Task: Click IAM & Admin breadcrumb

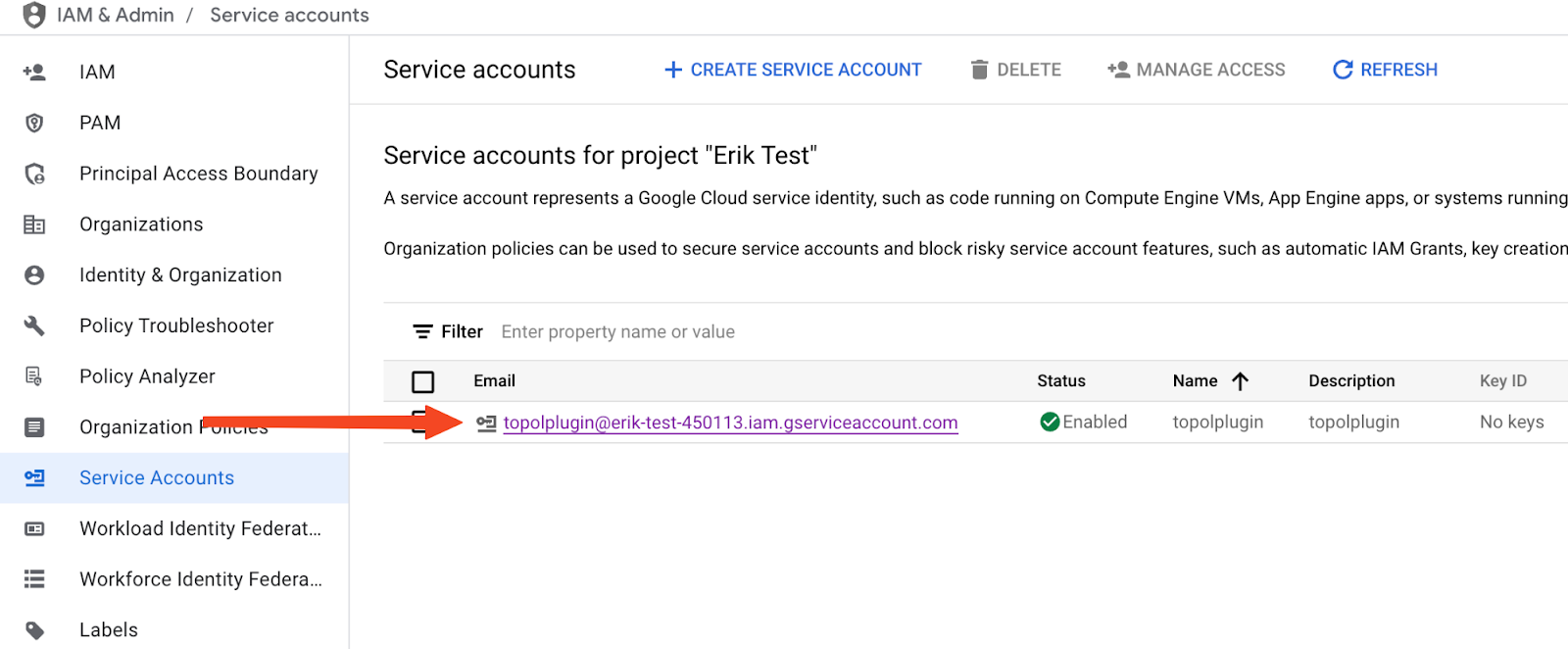Action: pyautogui.click(x=116, y=15)
